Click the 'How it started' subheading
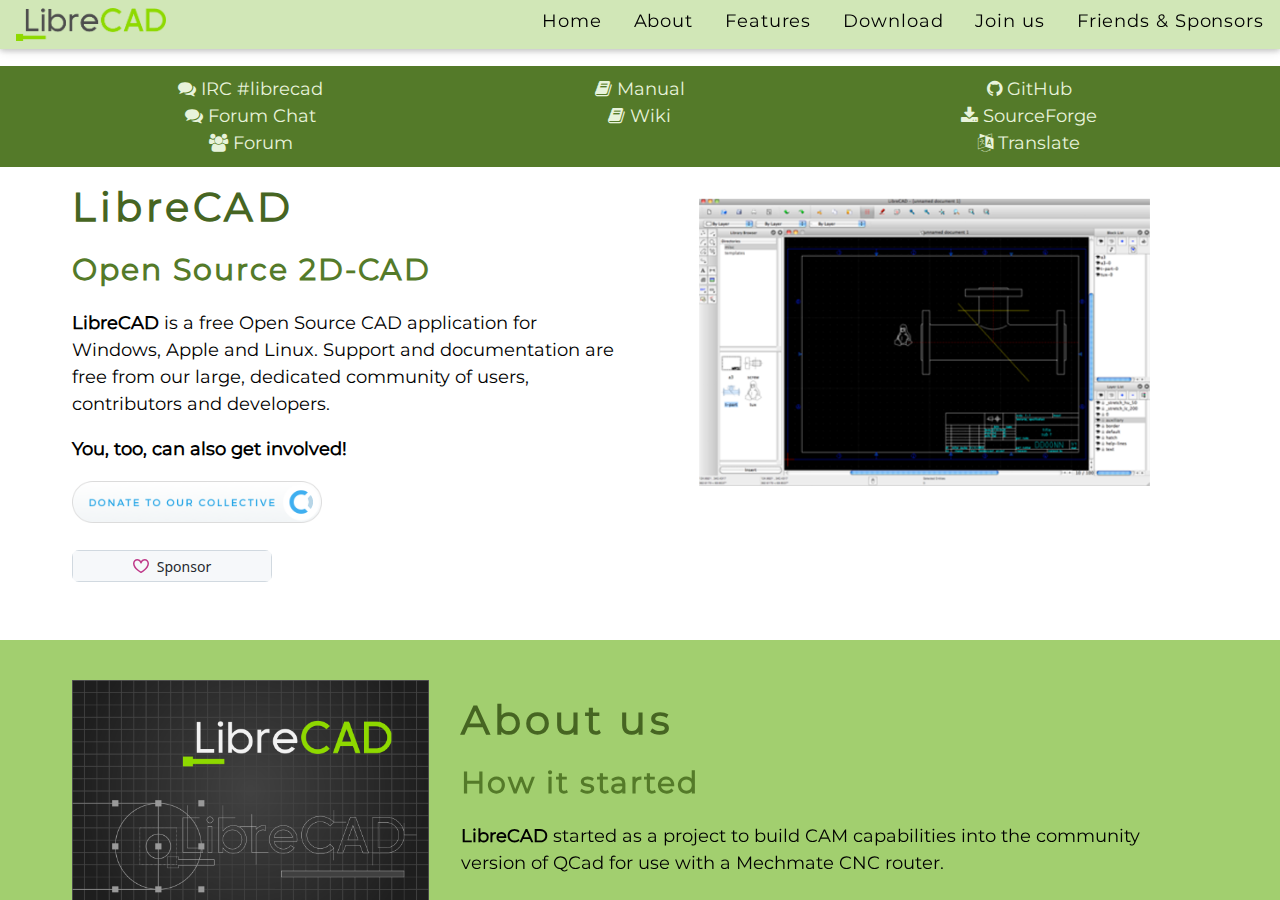Viewport: 1280px width, 900px height. (579, 782)
